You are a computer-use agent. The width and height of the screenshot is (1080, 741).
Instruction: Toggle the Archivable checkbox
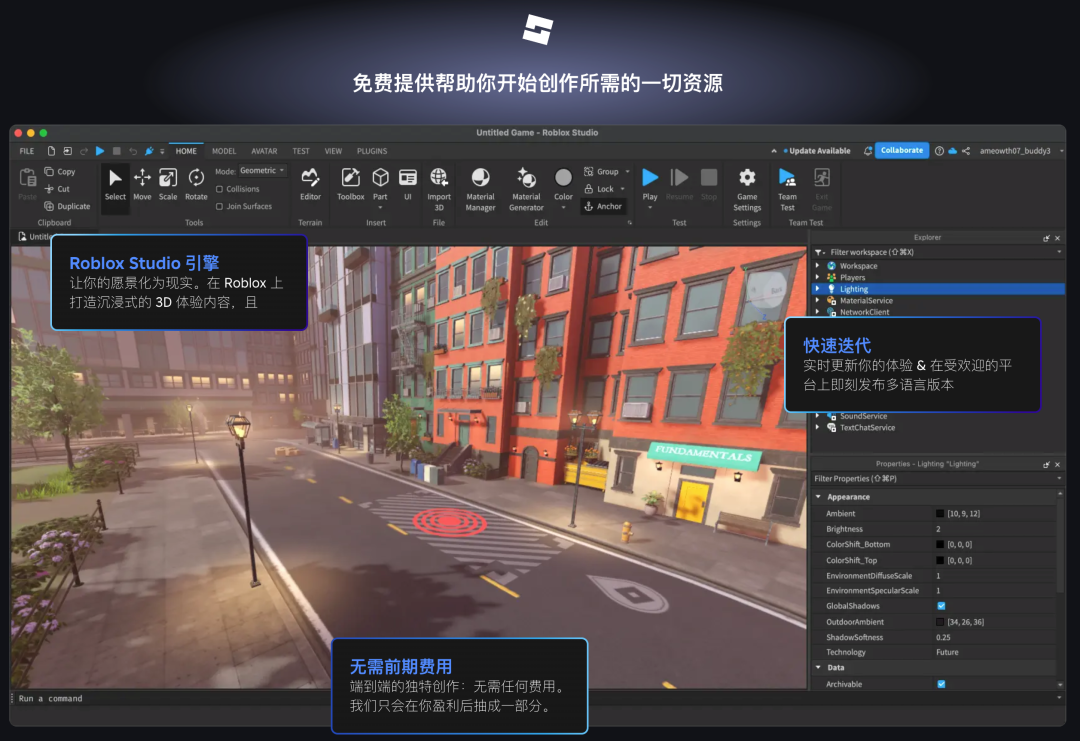(941, 684)
